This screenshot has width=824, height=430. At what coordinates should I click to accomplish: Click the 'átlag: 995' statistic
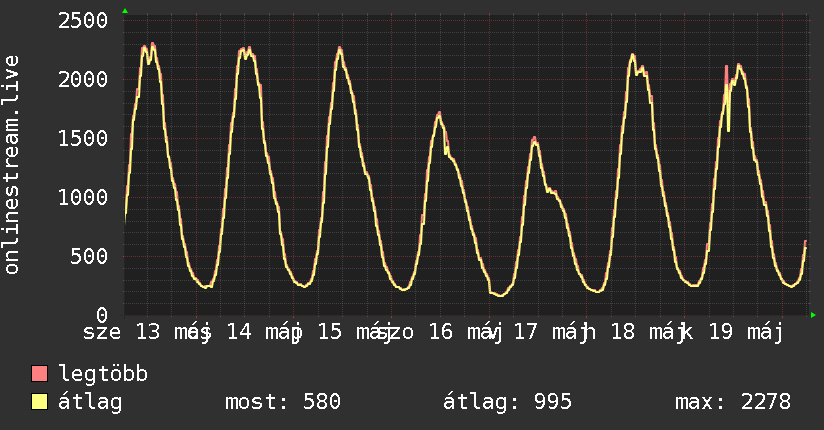tap(507, 402)
